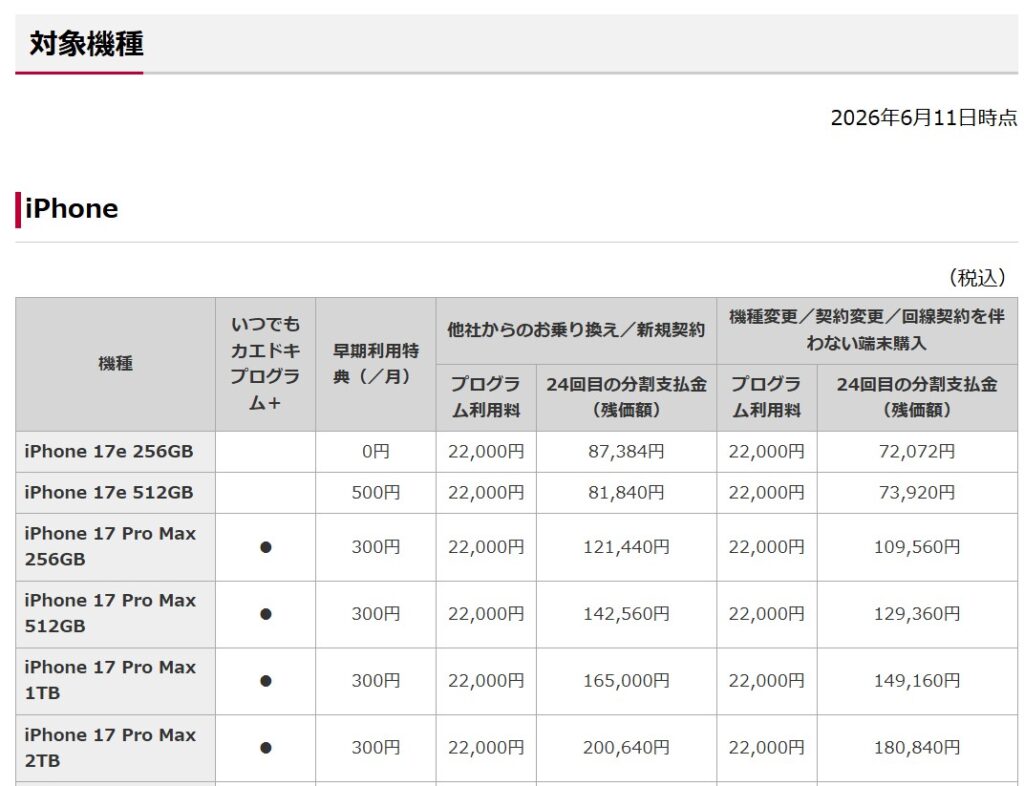The height and width of the screenshot is (786, 1024).
Task: Click the 500円 early-use benefit cell
Action: tap(376, 492)
